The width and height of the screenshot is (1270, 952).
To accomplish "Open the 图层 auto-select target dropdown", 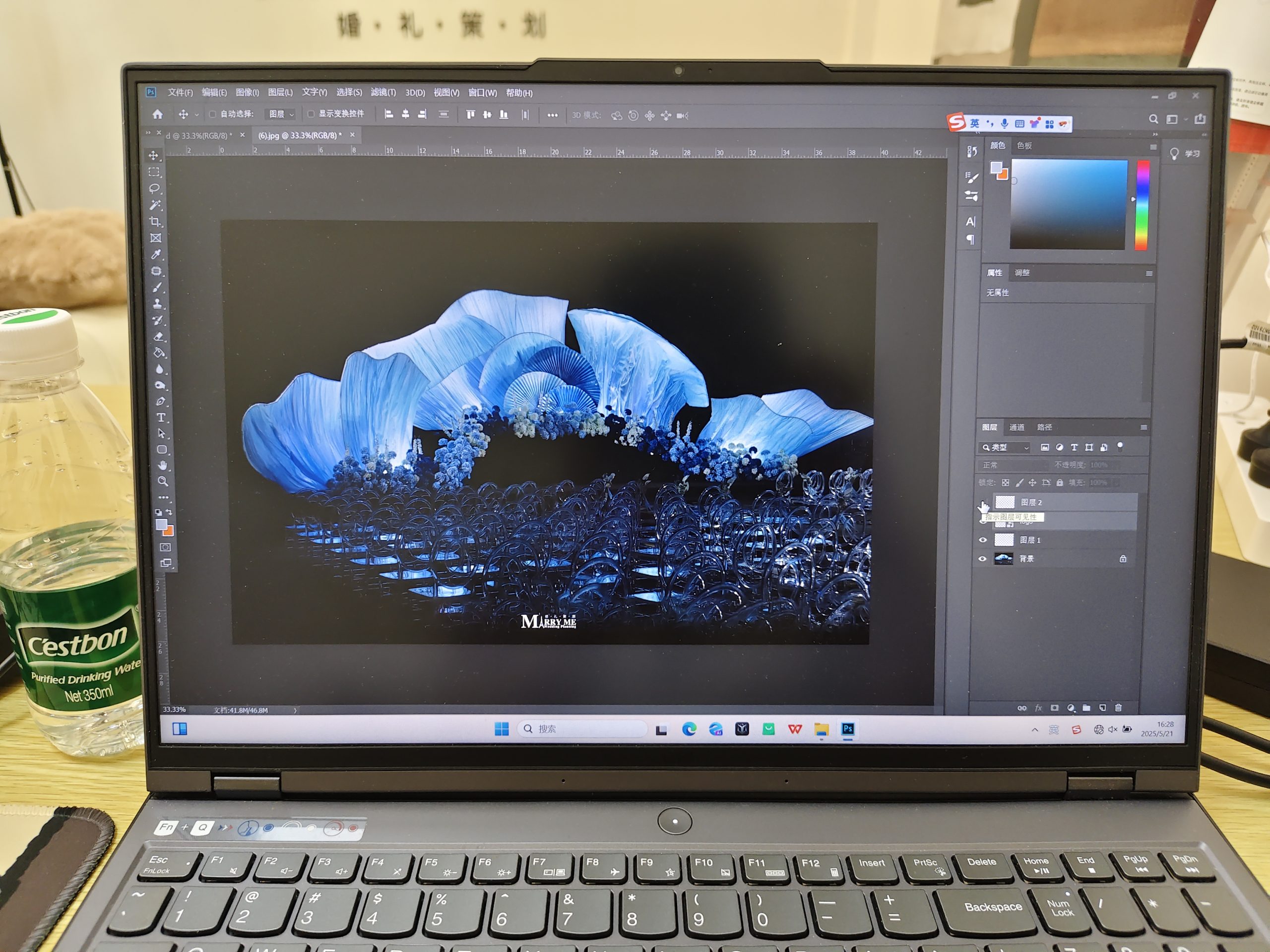I will coord(281,114).
